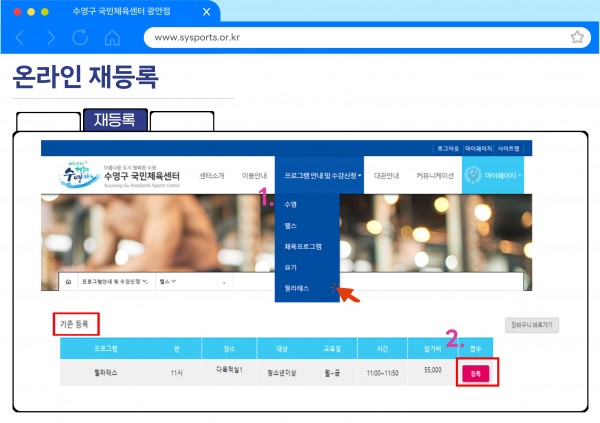This screenshot has height=423, width=600.
Task: Close the 수영구 국민체육센터 browser tab
Action: pos(207,11)
